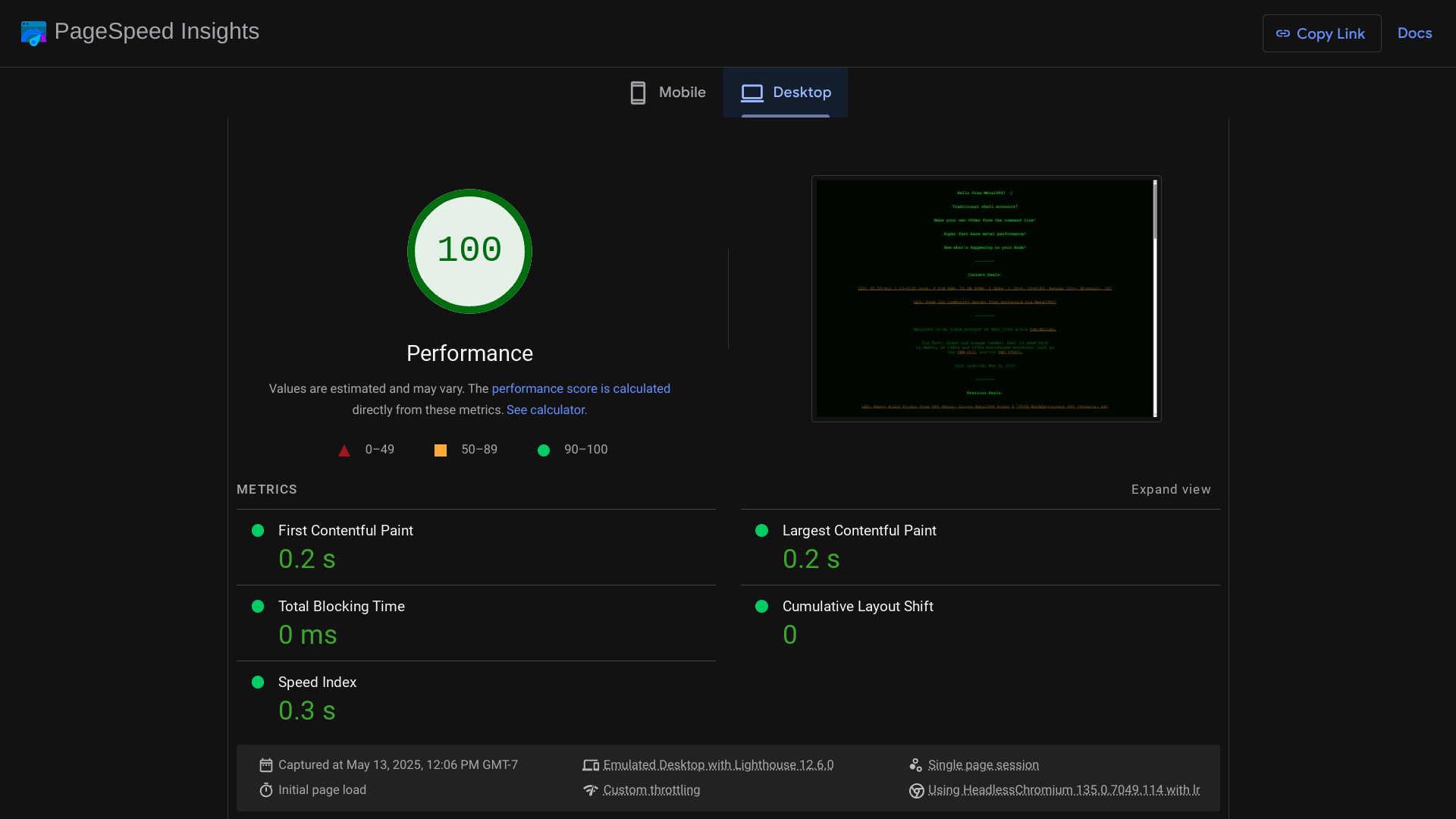This screenshot has height=819, width=1456.
Task: Click the stopwatch icon beside Initial page load
Action: pos(266,790)
